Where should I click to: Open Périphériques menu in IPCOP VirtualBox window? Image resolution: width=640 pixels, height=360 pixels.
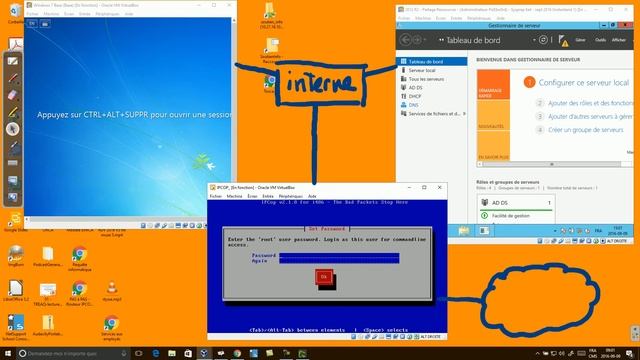pyautogui.click(x=290, y=196)
